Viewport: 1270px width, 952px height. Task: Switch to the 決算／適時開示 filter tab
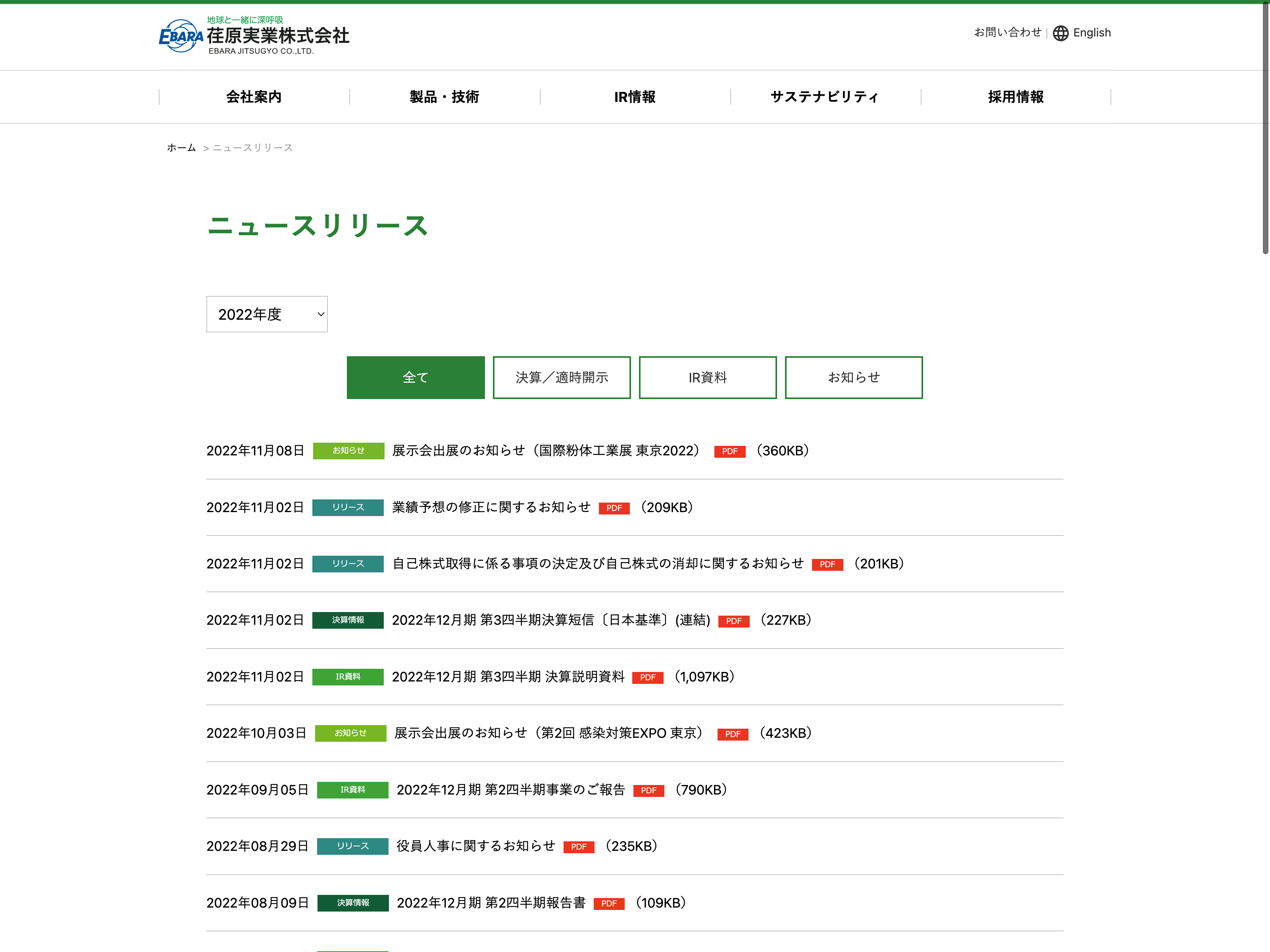point(561,378)
